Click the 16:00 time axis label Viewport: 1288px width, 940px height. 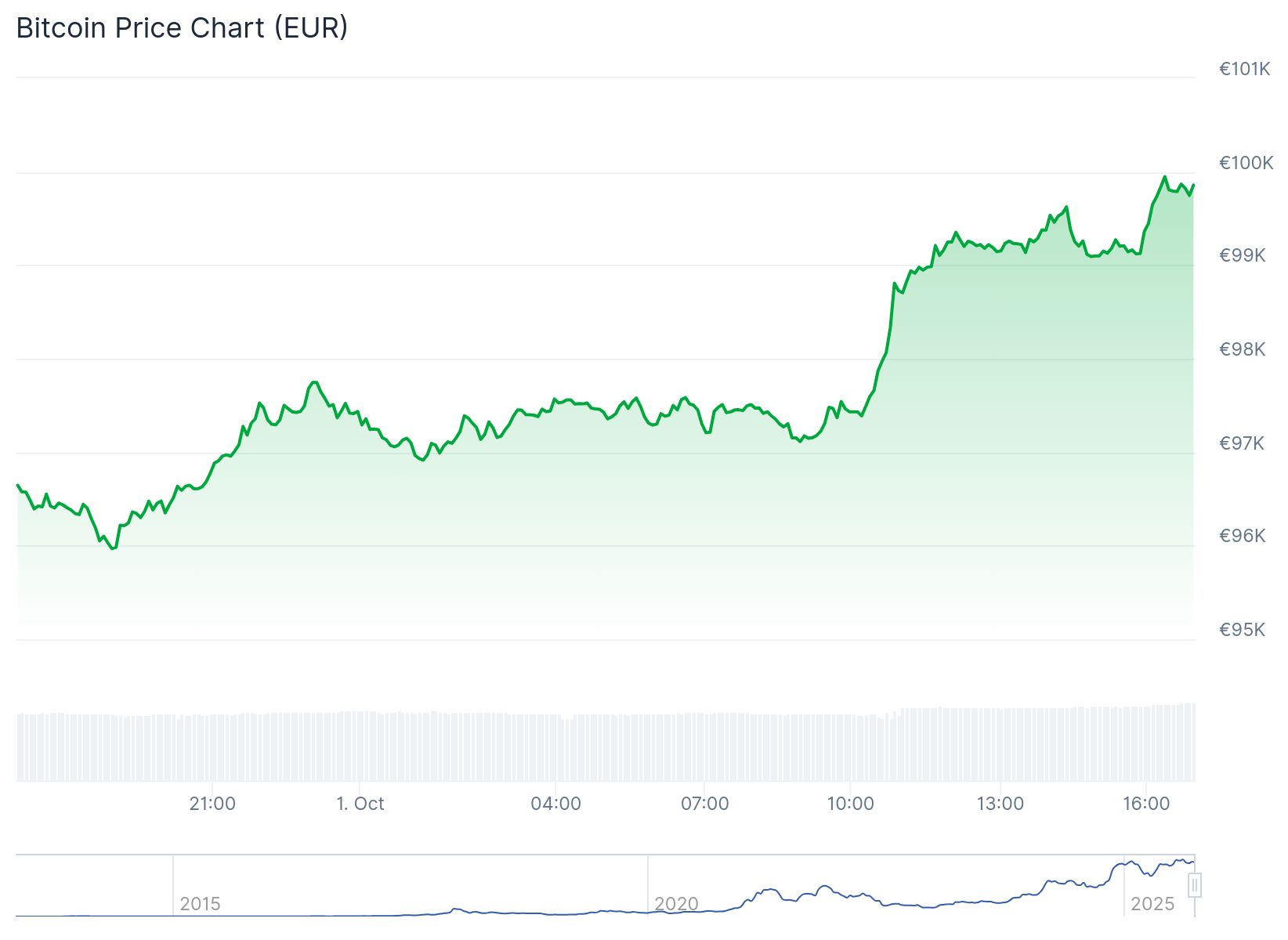tap(1146, 804)
